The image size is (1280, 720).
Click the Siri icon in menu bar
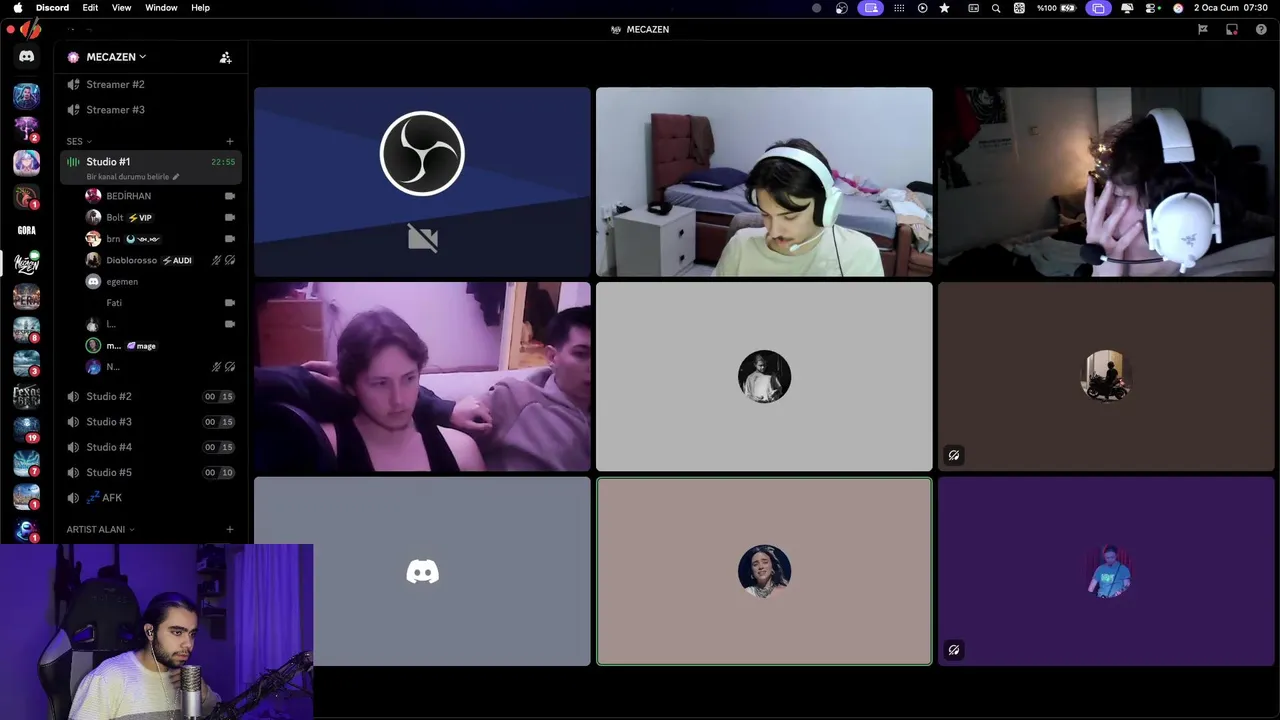pyautogui.click(x=1178, y=8)
